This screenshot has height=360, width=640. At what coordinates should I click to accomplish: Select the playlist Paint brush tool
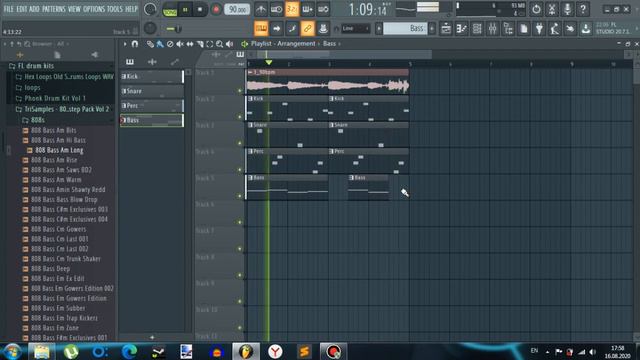tap(160, 44)
